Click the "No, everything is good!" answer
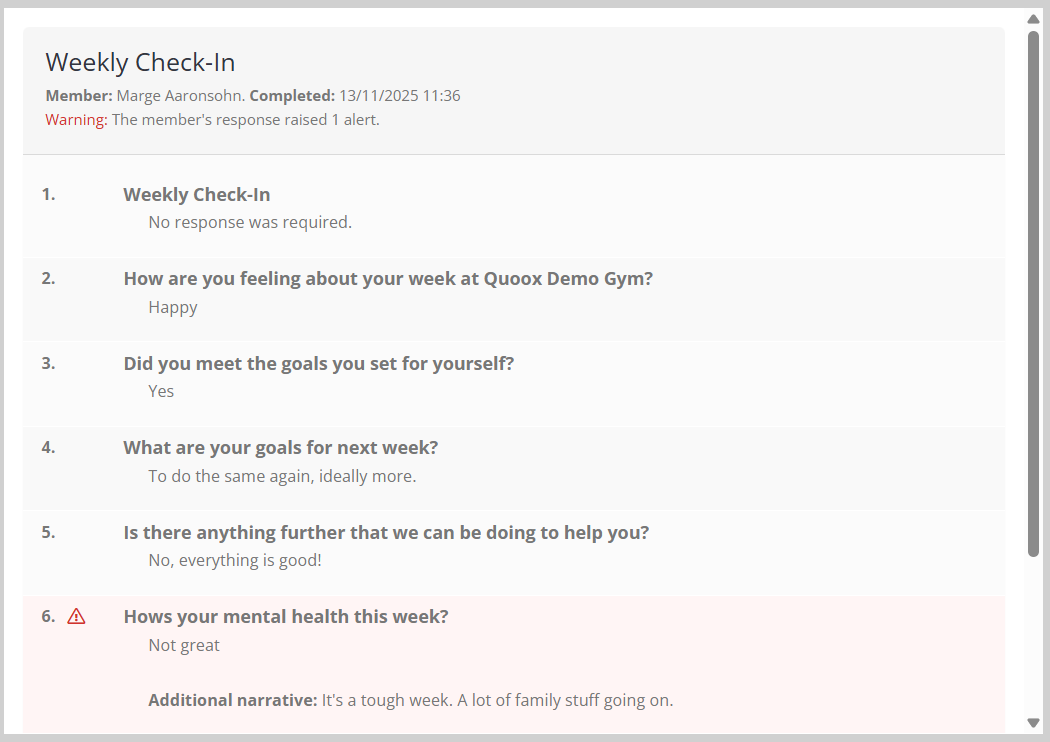 point(235,560)
